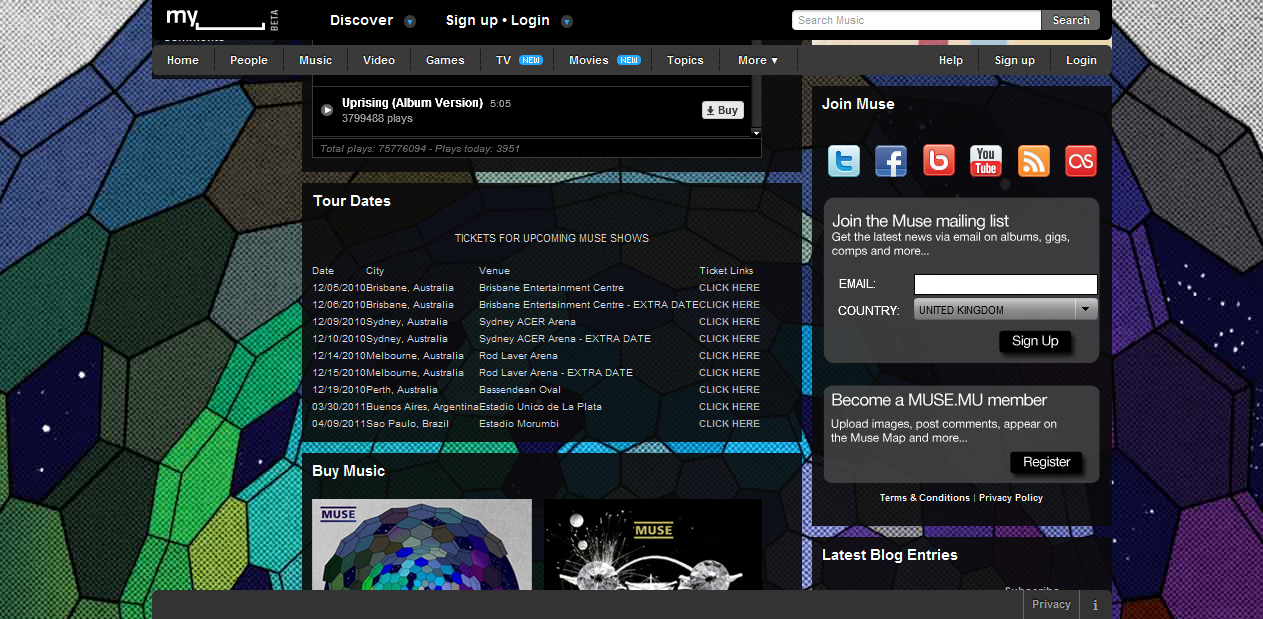
Task: Click the 'Estadio Morumbi' venue text
Action: [x=519, y=424]
